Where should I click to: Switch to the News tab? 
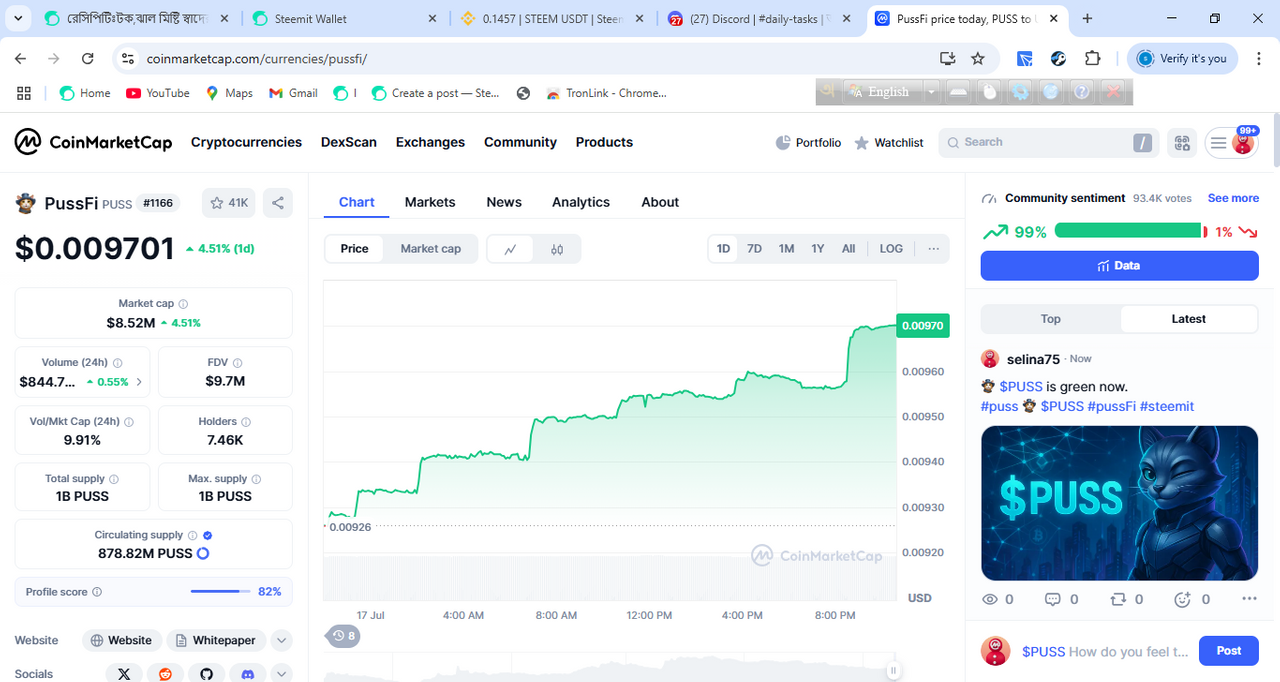504,202
